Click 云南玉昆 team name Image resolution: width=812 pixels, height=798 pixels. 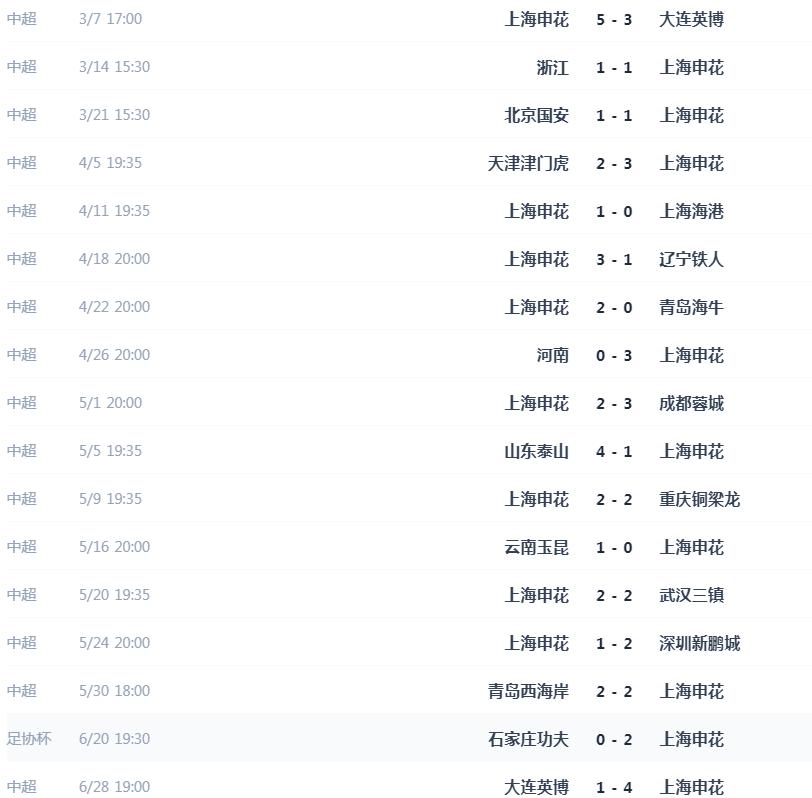coord(536,547)
